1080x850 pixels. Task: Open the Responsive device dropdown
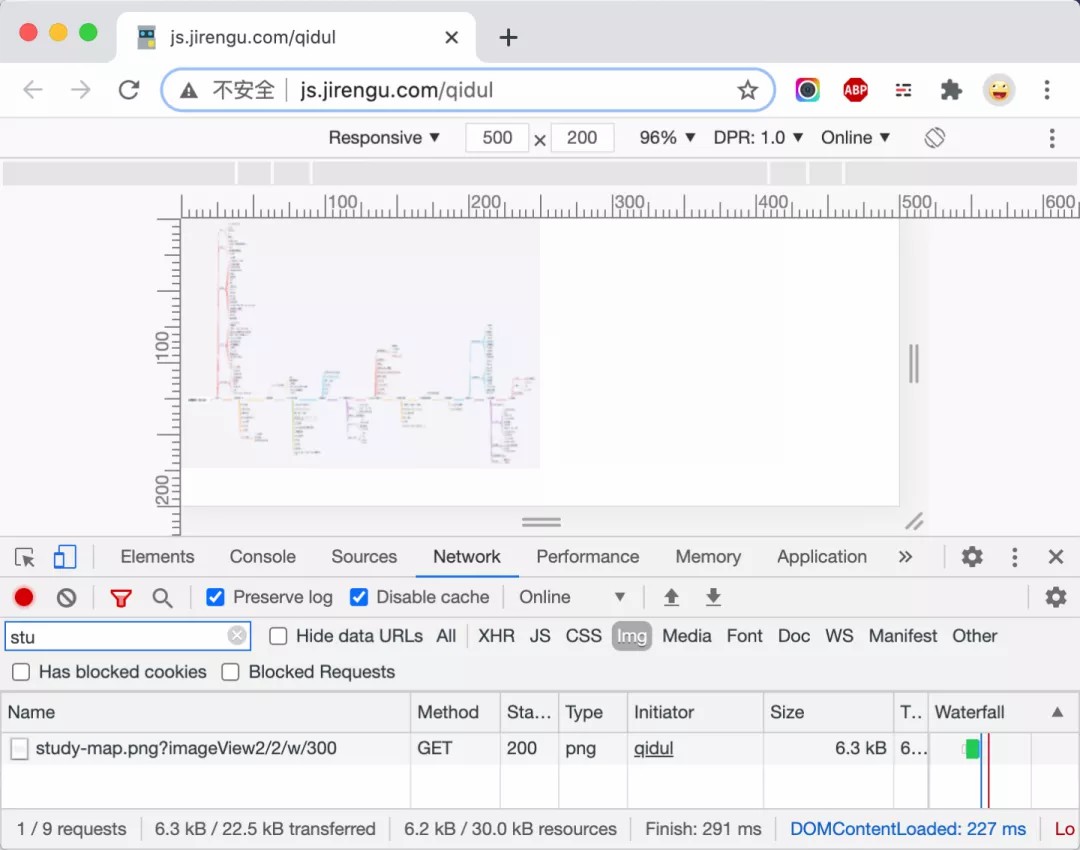(384, 138)
